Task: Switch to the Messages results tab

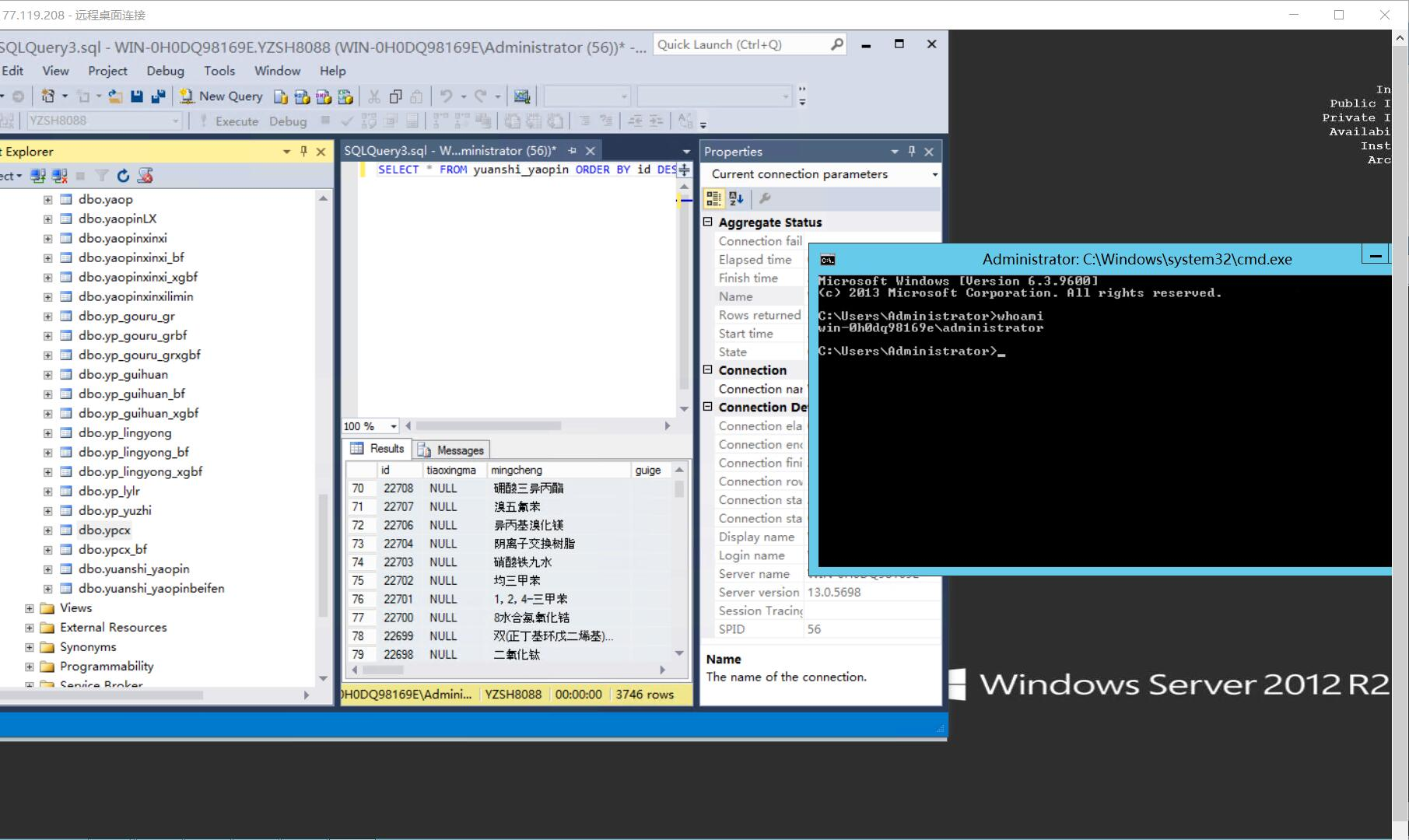Action: click(x=451, y=450)
